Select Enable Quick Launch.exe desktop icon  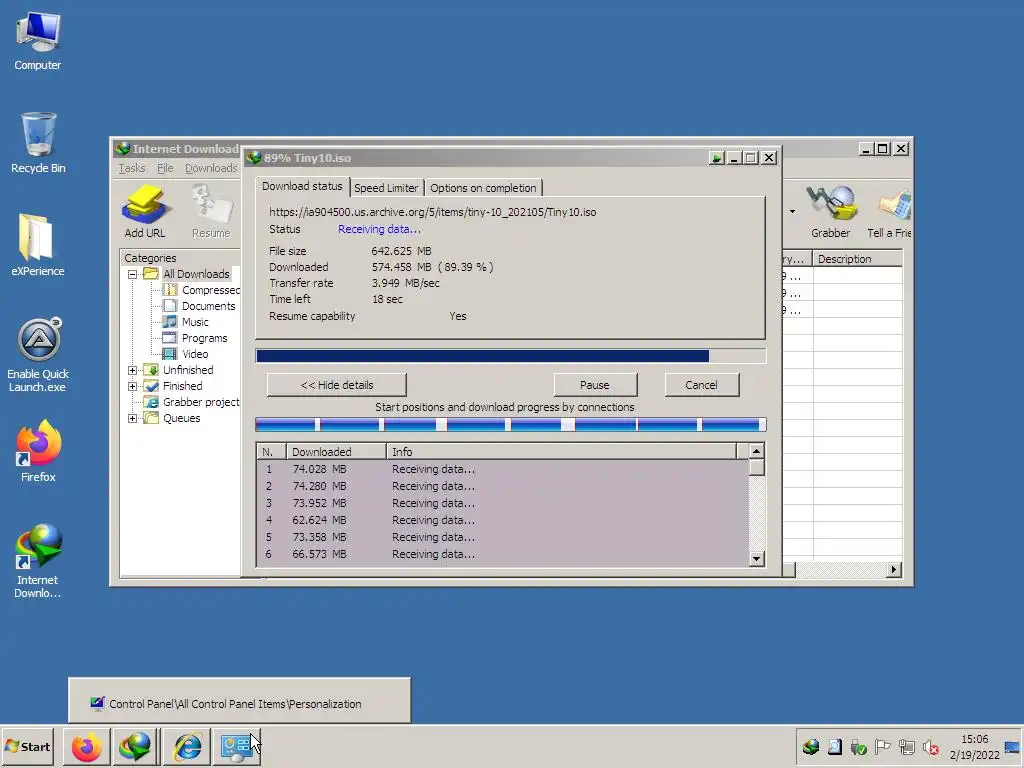point(38,355)
